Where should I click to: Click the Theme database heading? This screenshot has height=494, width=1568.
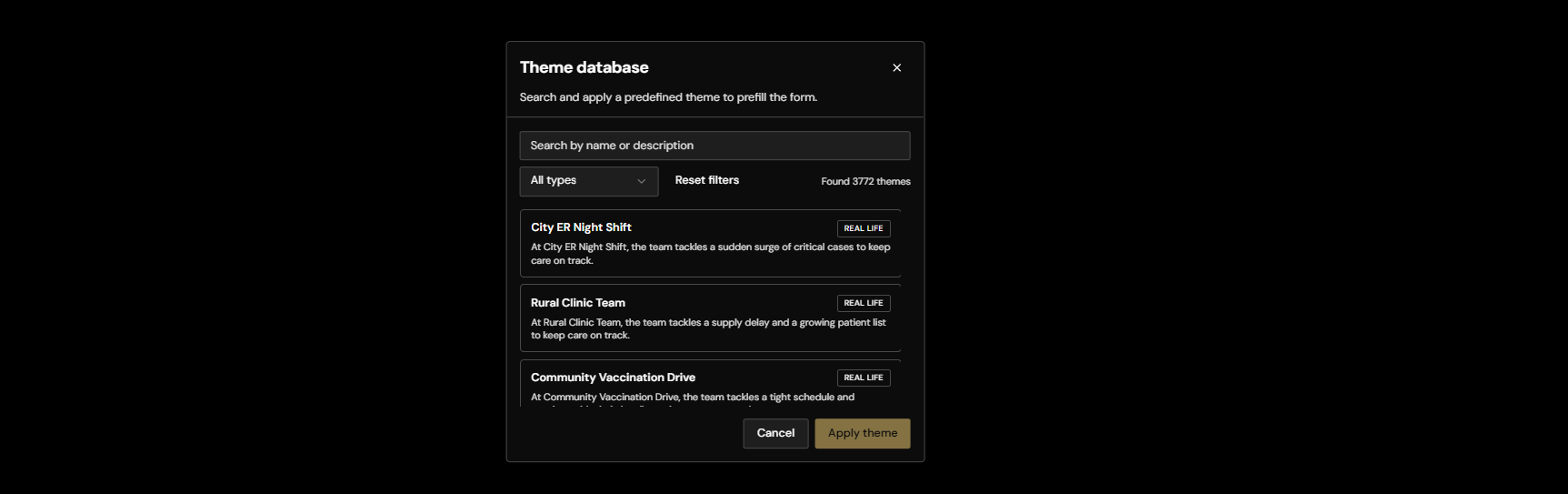coord(584,67)
